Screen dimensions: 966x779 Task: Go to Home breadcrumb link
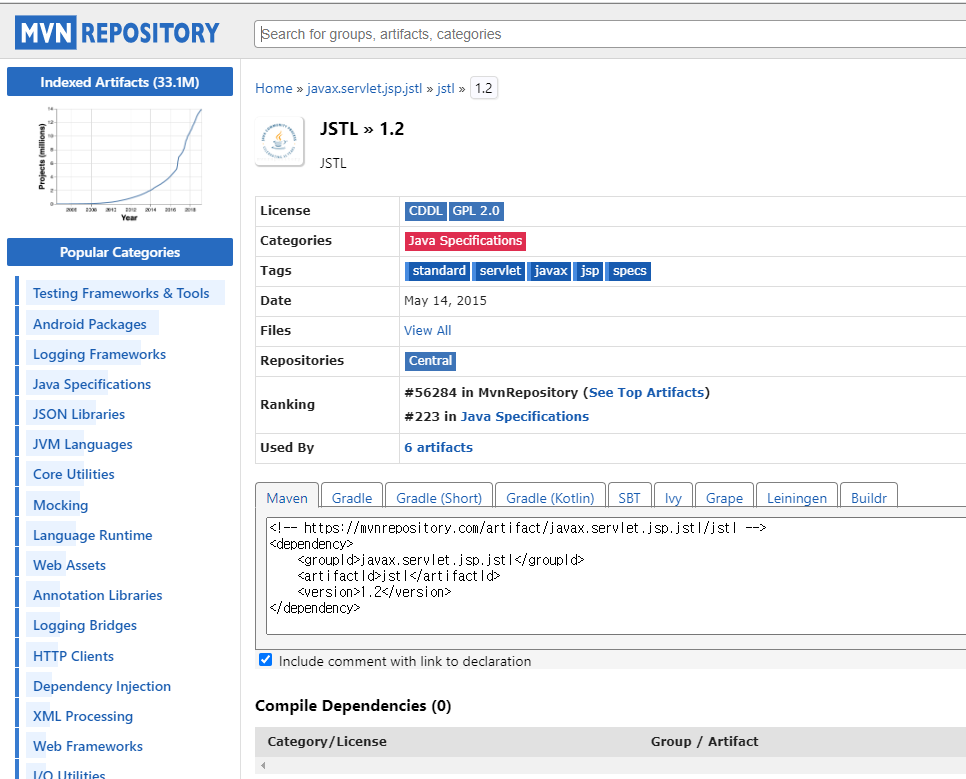pyautogui.click(x=274, y=88)
